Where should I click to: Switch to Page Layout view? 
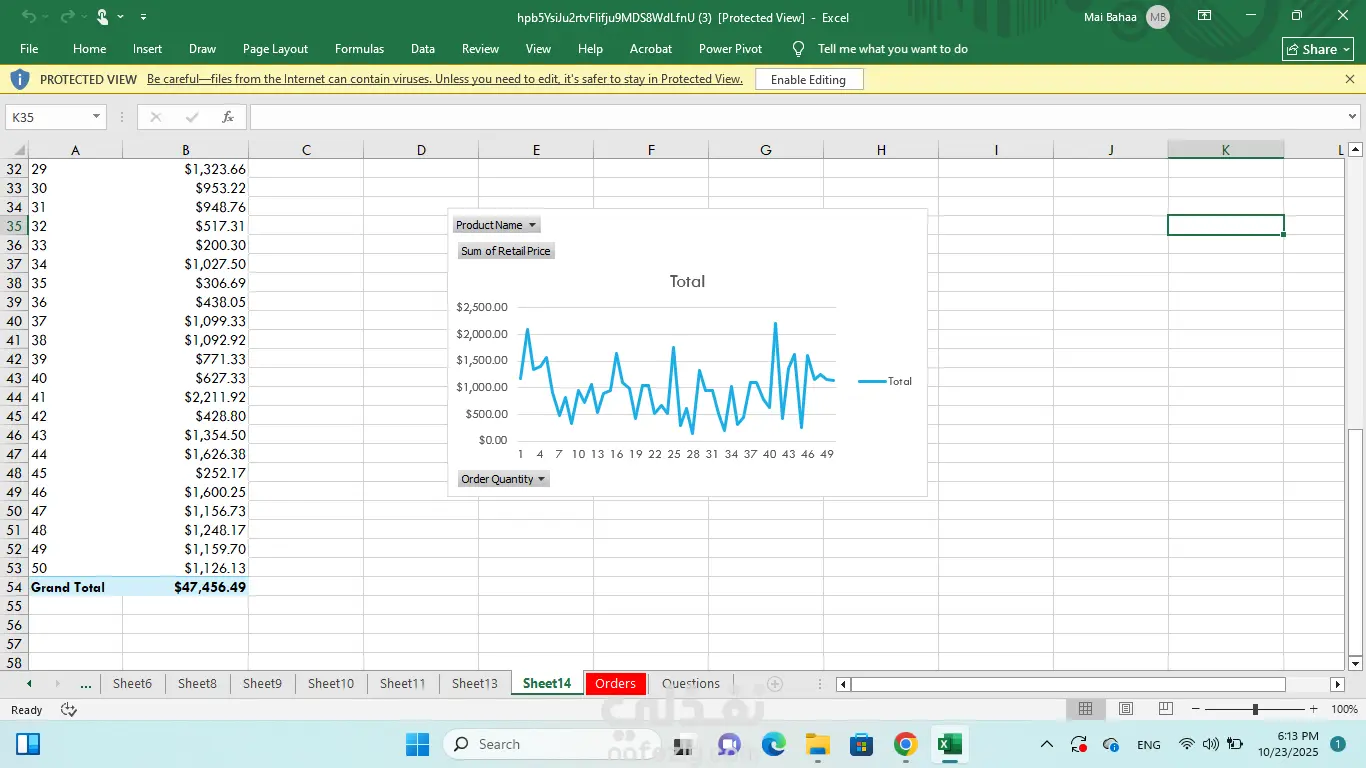(1125, 709)
